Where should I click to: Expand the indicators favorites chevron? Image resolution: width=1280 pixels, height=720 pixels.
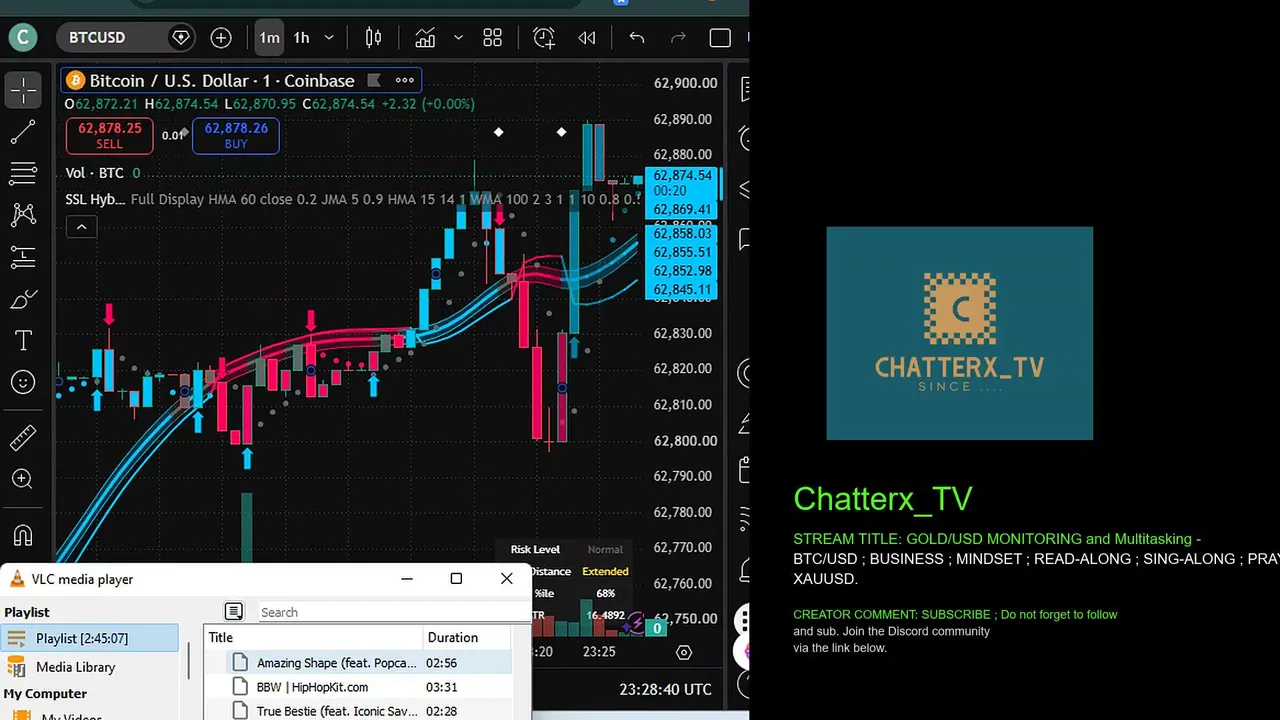tap(458, 38)
